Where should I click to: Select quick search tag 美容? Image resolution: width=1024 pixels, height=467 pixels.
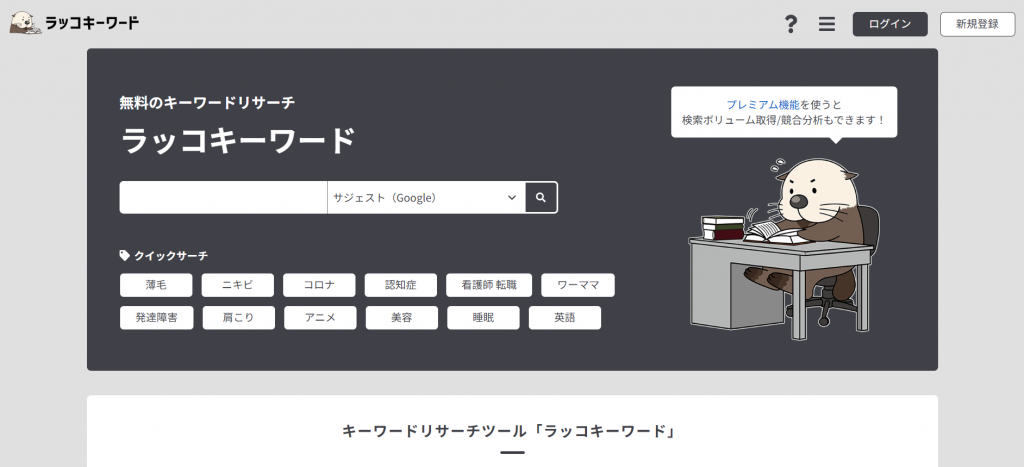[402, 318]
